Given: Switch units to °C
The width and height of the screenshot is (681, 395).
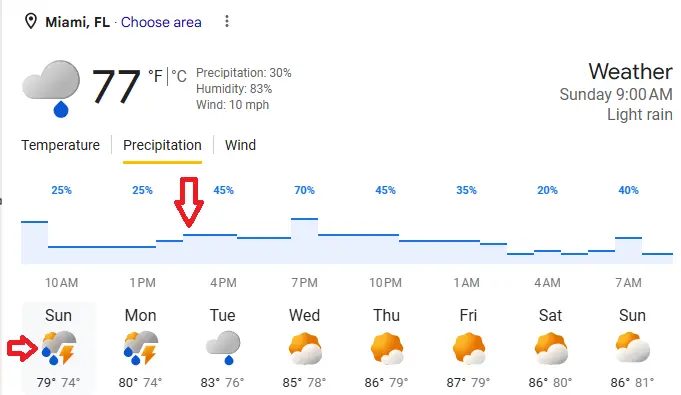Looking at the screenshot, I should [179, 76].
